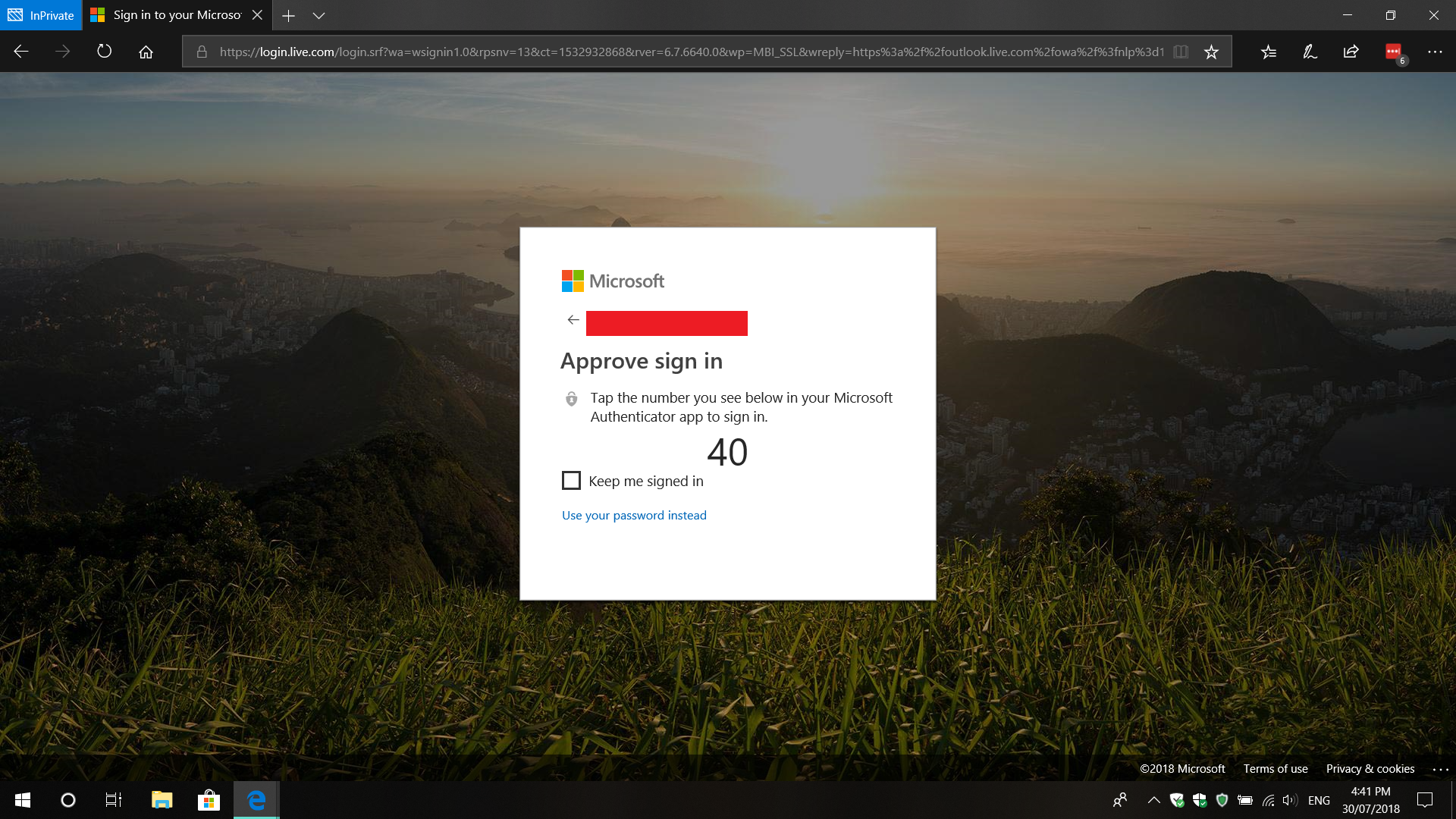Open Privacy & cookies link
Viewport: 1456px width, 819px height.
click(x=1370, y=769)
